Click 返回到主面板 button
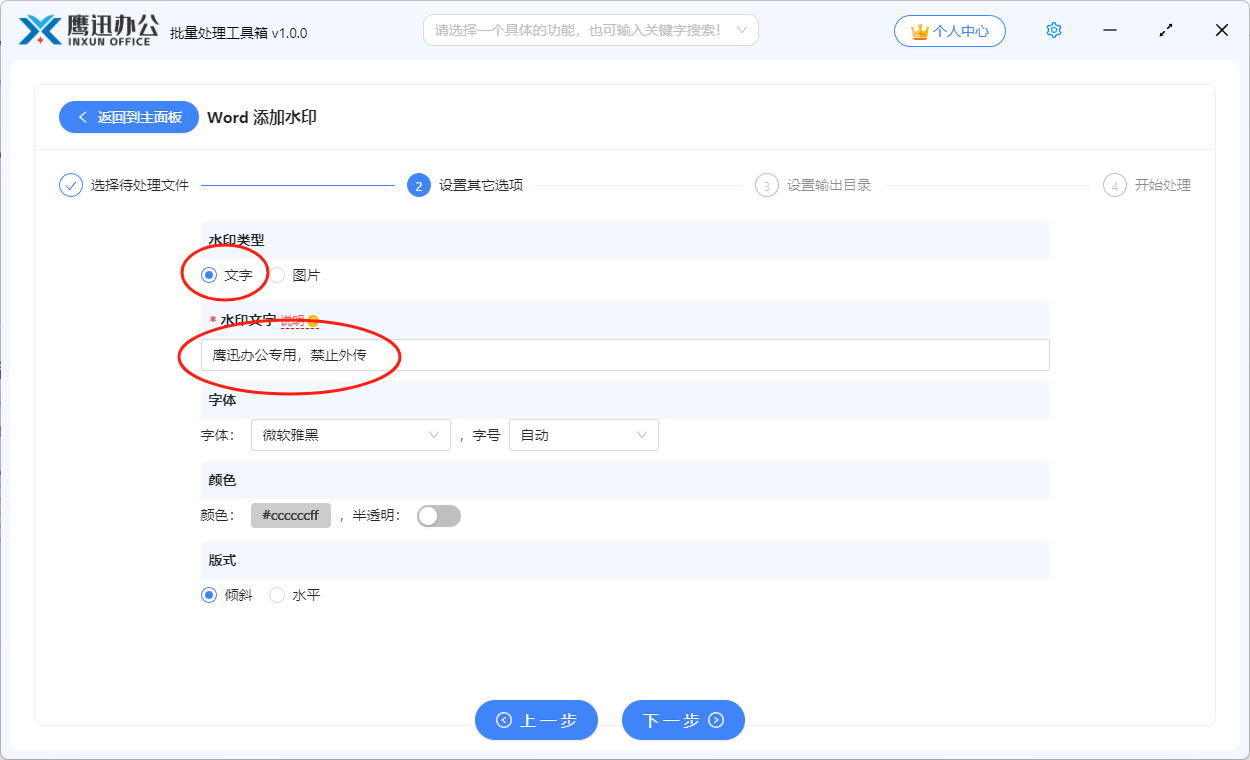The image size is (1250, 760). click(x=129, y=117)
